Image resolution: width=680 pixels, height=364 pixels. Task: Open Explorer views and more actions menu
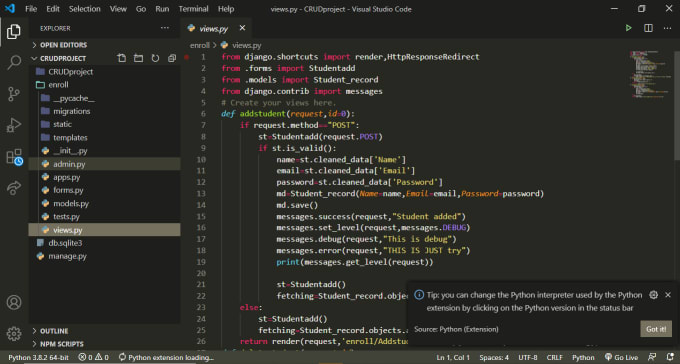click(x=165, y=28)
